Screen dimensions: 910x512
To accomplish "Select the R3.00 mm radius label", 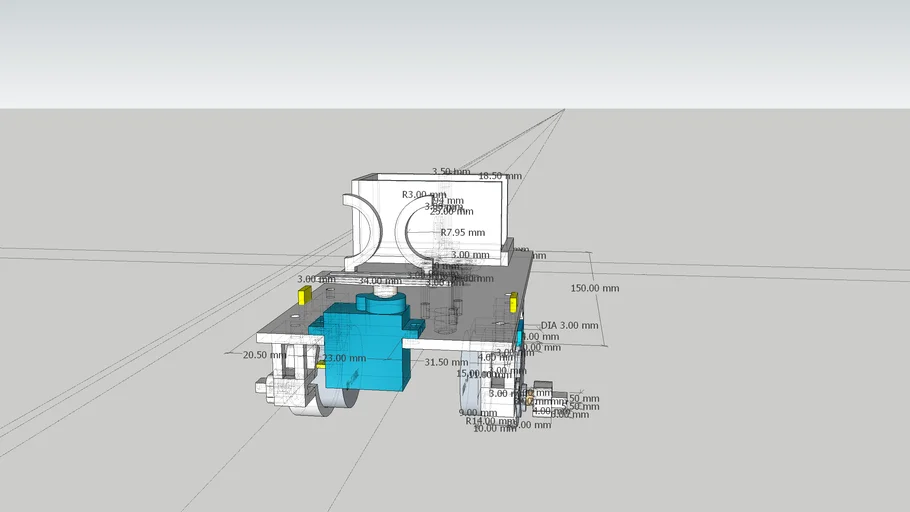I will [x=424, y=194].
